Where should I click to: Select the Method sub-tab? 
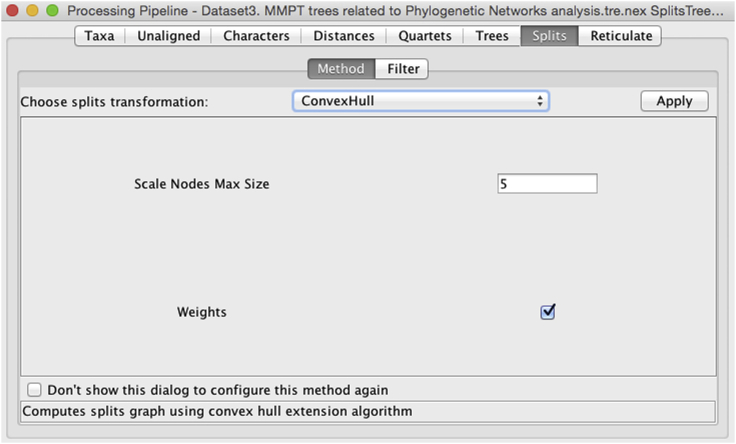341,69
